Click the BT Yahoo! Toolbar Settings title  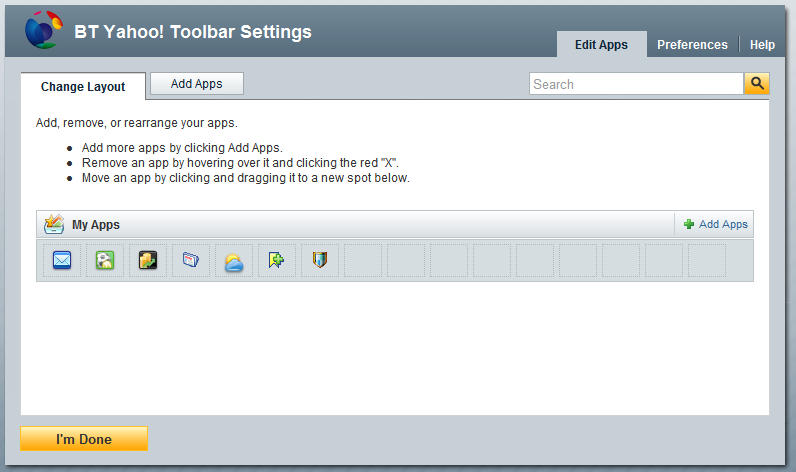pyautogui.click(x=193, y=31)
